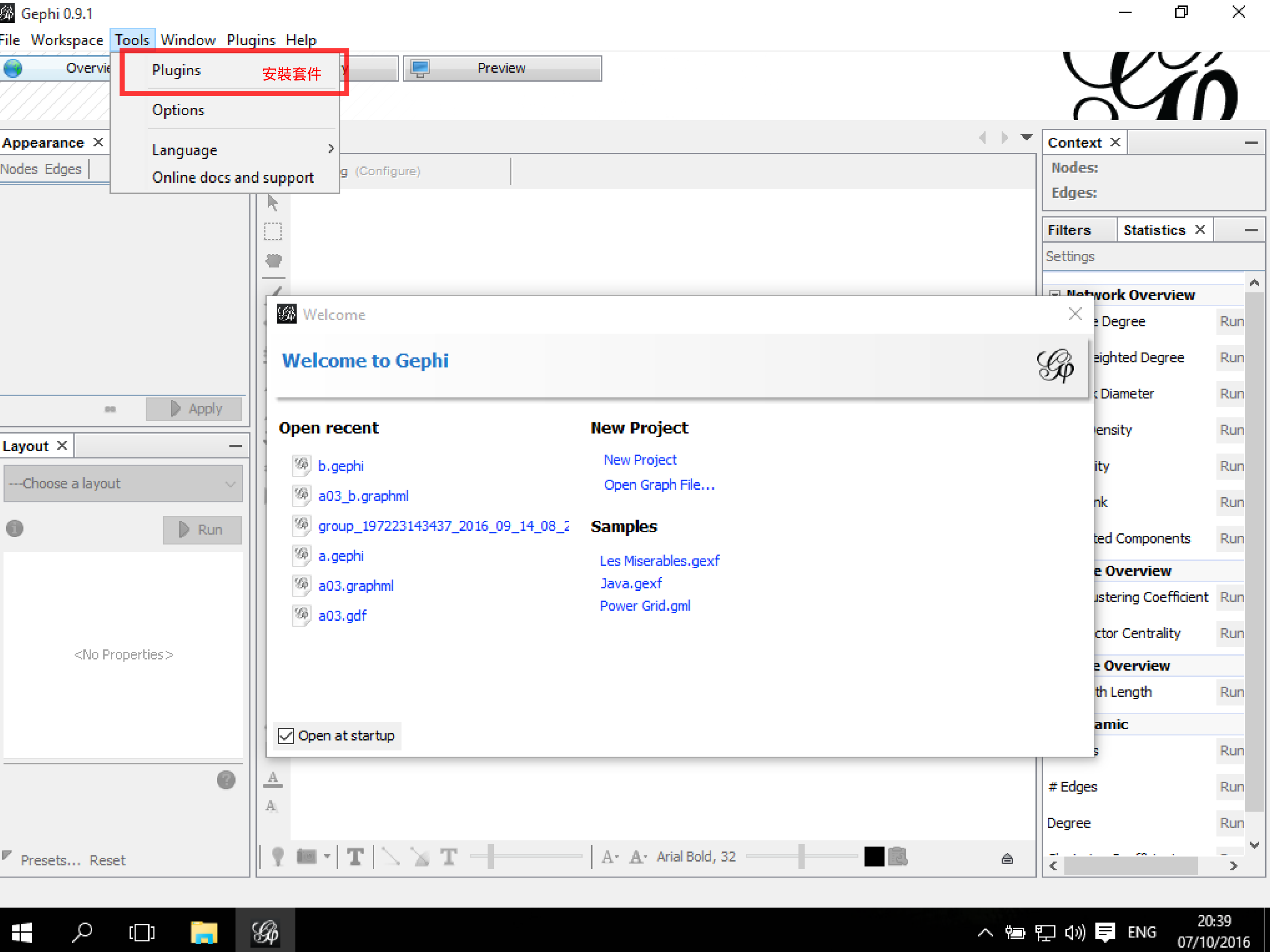Open Options from the Tools menu
The height and width of the screenshot is (952, 1270).
click(178, 110)
